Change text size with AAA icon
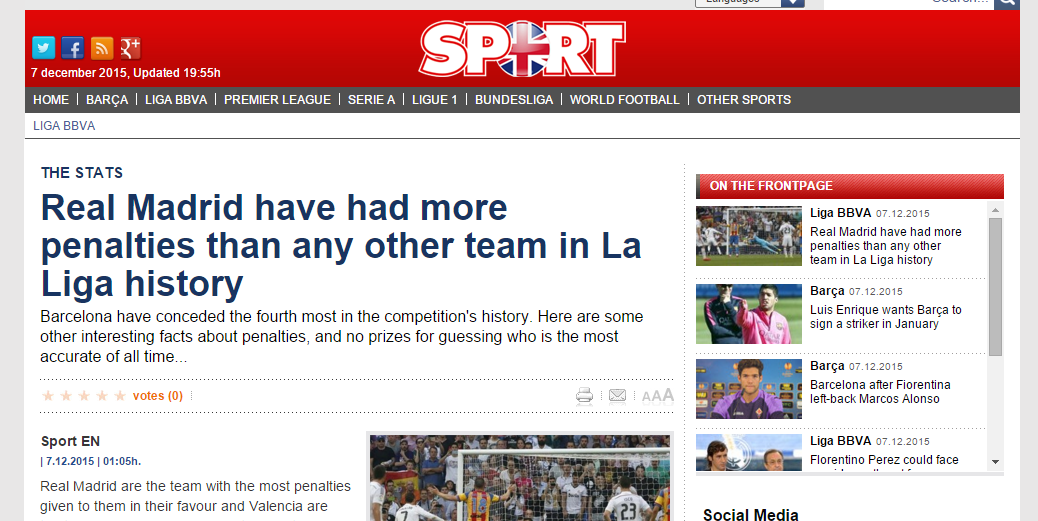 coord(657,396)
